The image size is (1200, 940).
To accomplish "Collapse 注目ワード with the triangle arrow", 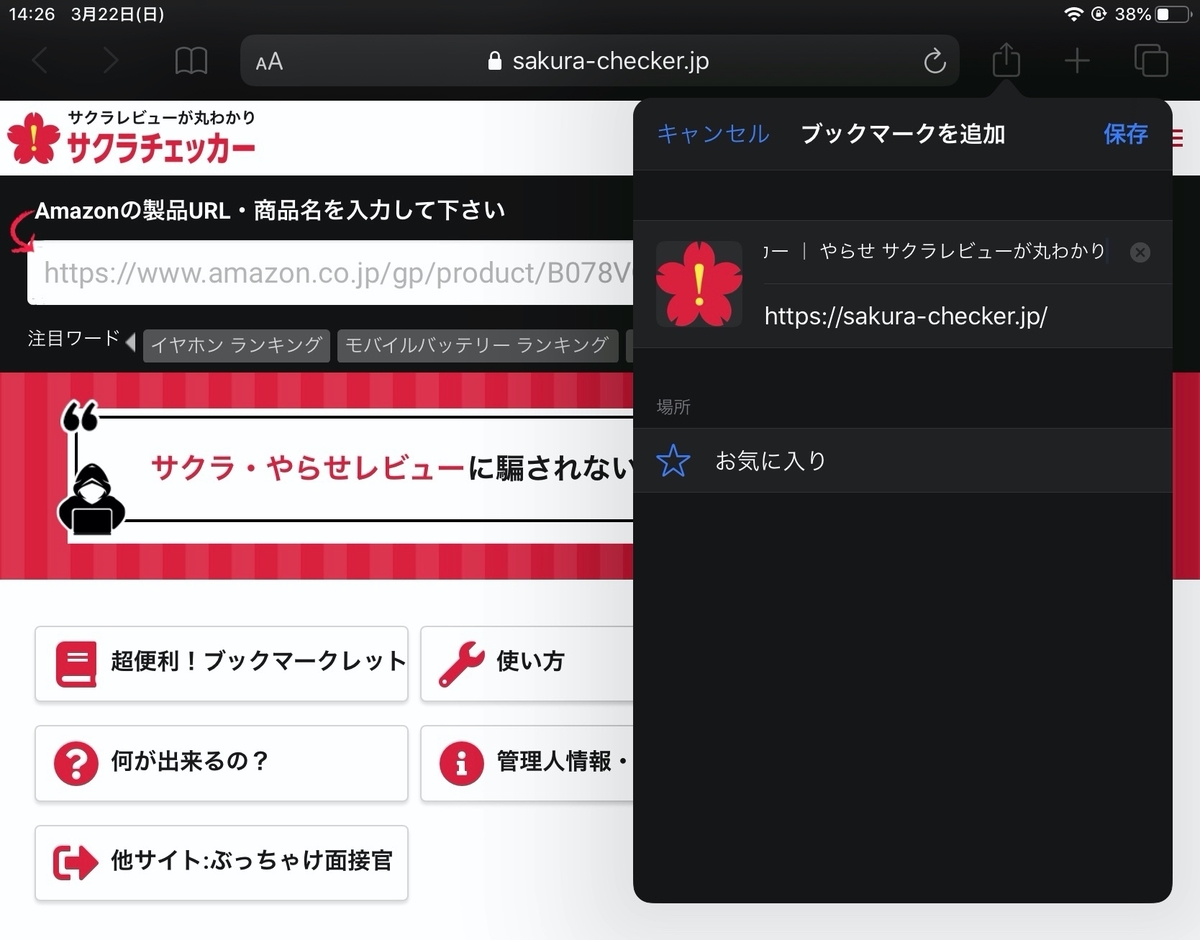I will 128,342.
